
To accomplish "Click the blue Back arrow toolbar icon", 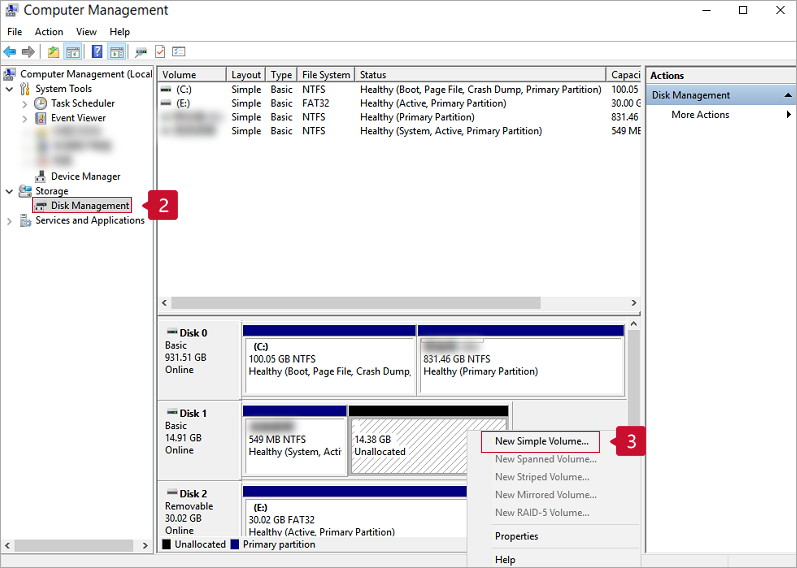I will click(10, 52).
